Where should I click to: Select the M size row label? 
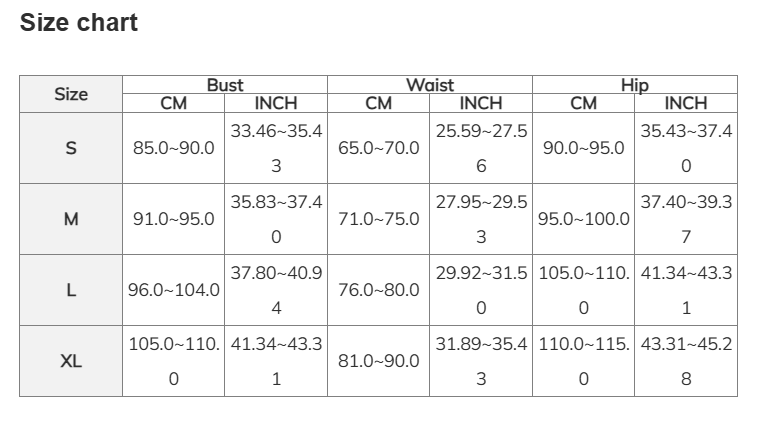[71, 219]
